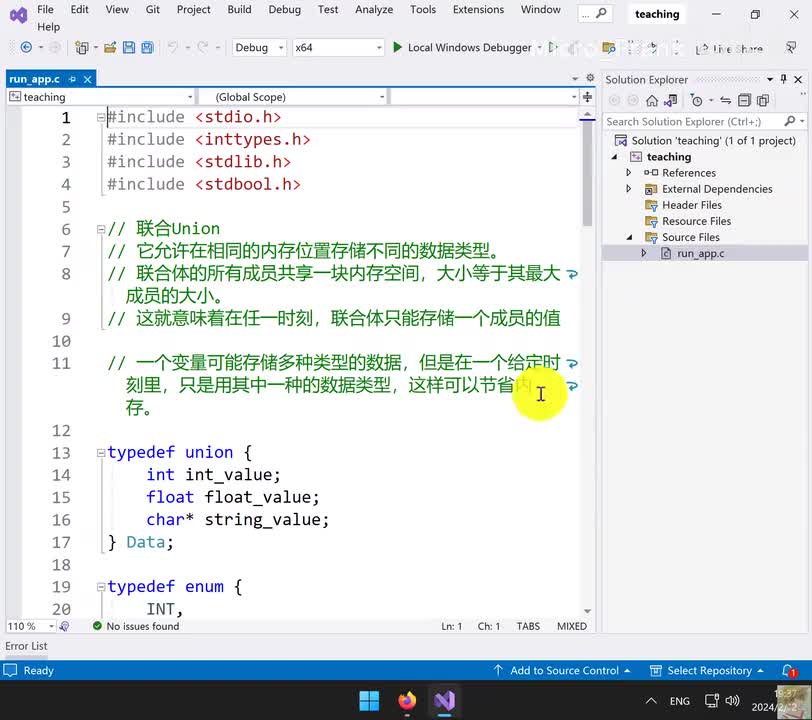Select Solution 'teaching' root node
812x720 pixels.
pyautogui.click(x=713, y=141)
